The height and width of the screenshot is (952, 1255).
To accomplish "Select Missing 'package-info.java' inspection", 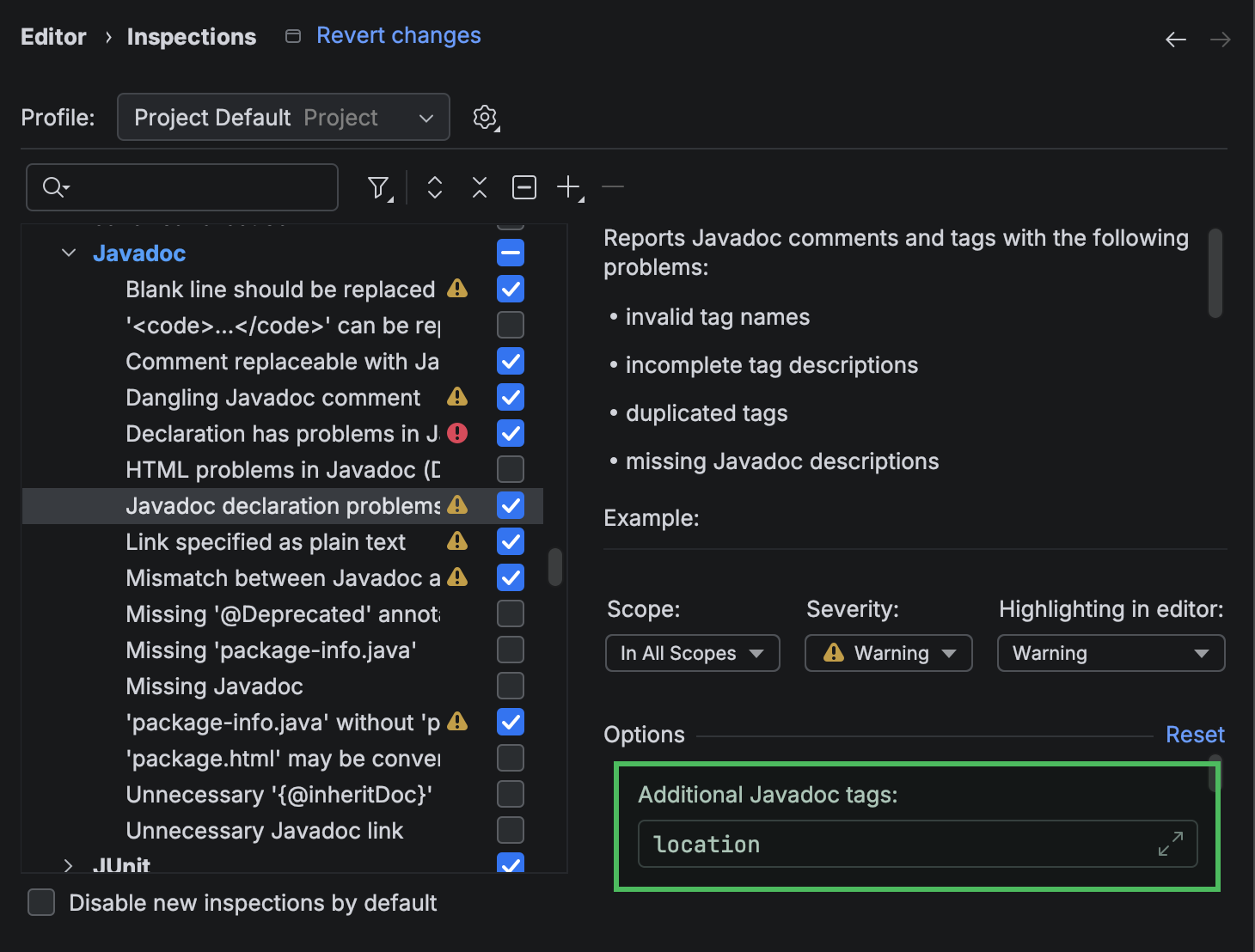I will [x=271, y=650].
